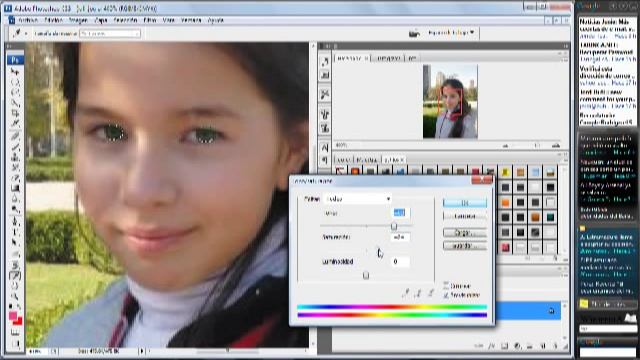This screenshot has height=360, width=640.
Task: Click the add layer mask icon
Action: pos(504,346)
